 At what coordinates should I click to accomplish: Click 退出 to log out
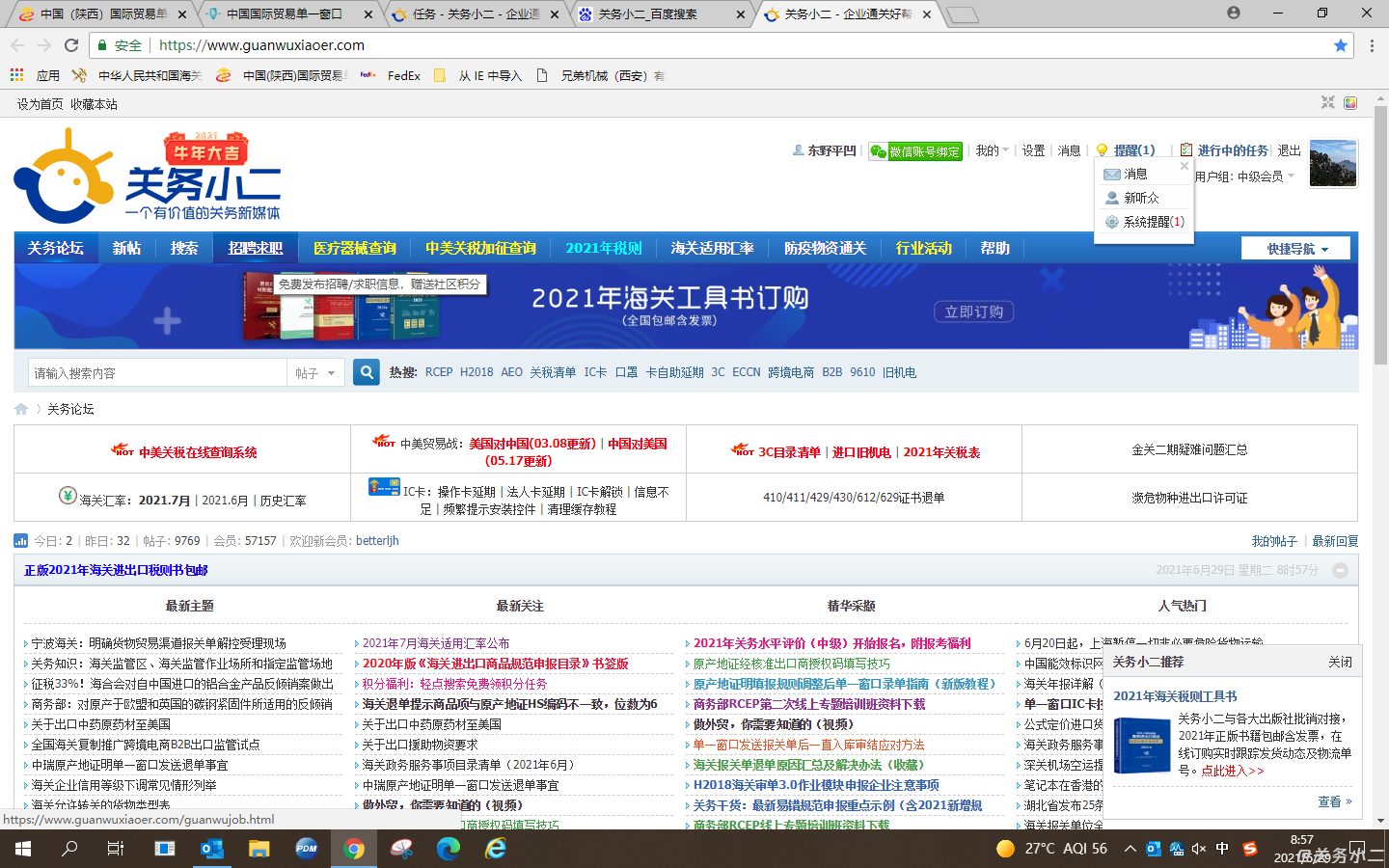click(x=1290, y=150)
